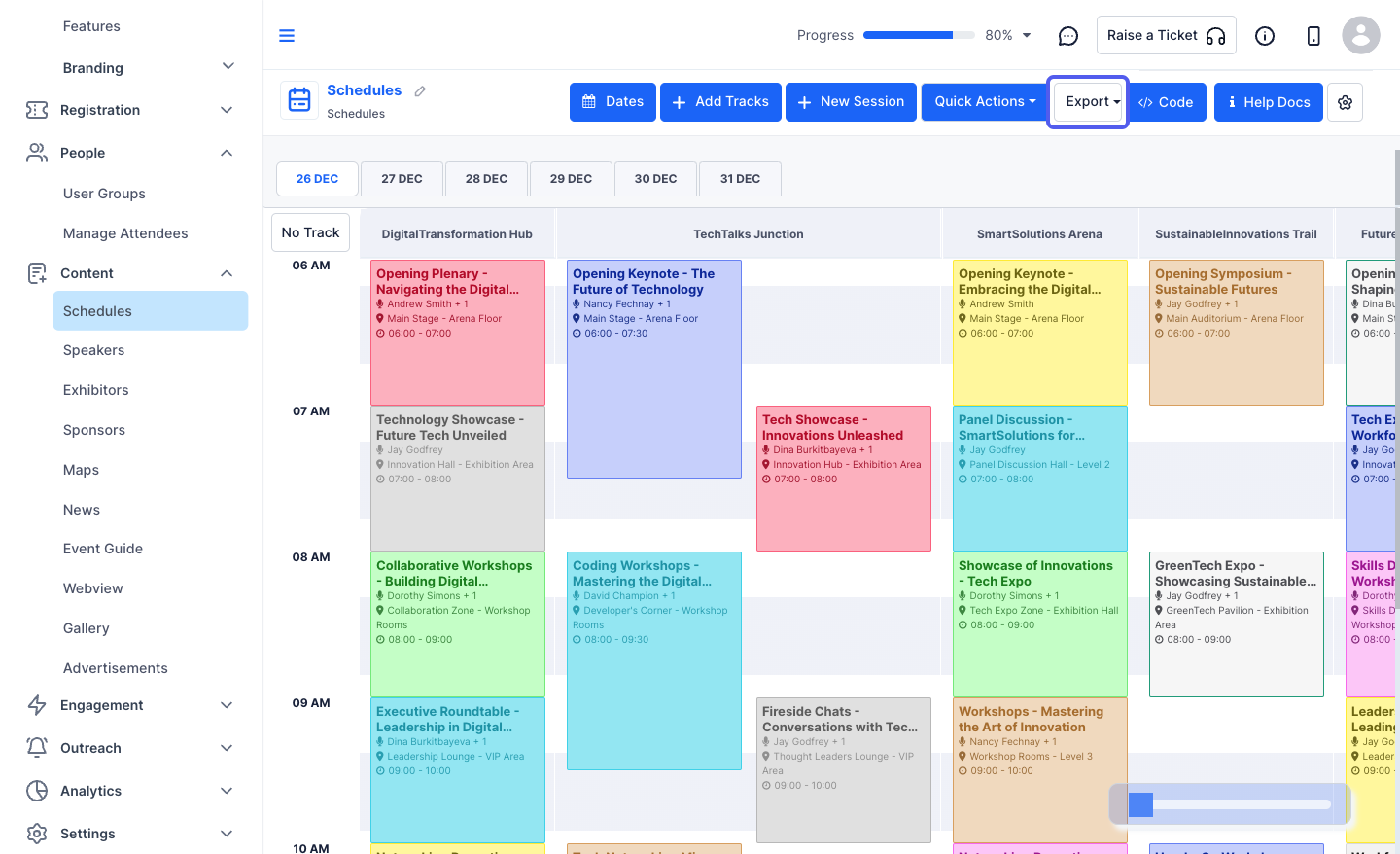Expand the Registration menu chevron
The image size is (1400, 854).
(x=227, y=110)
